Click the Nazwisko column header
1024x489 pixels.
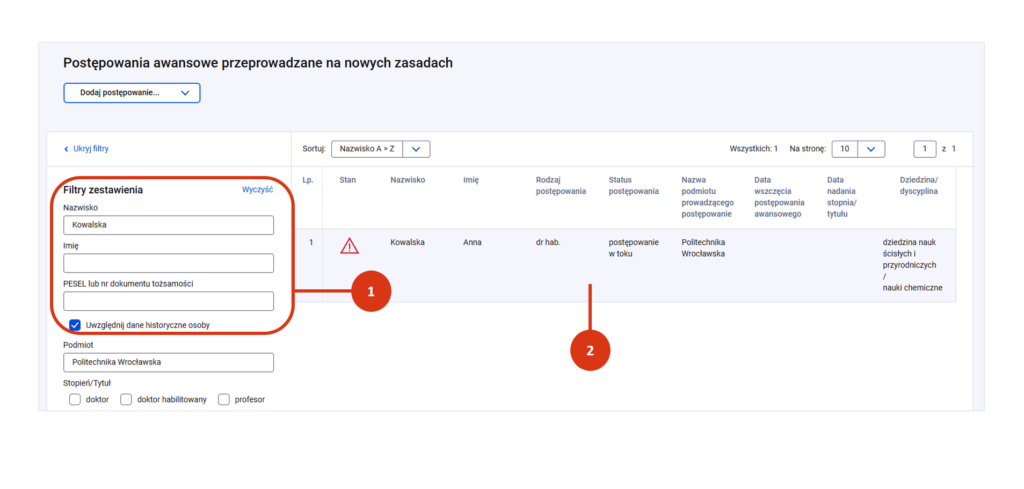pyautogui.click(x=408, y=180)
